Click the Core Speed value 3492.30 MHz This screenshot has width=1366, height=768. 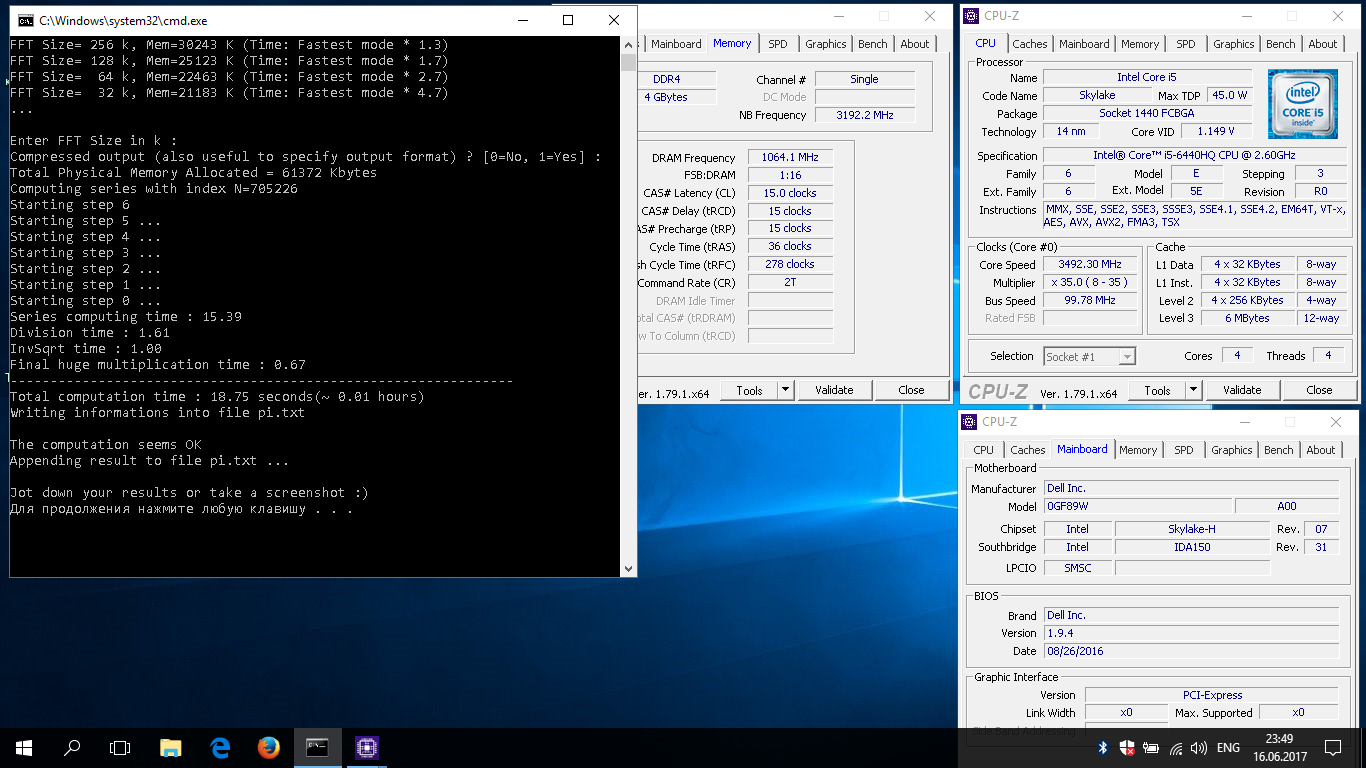[1090, 265]
